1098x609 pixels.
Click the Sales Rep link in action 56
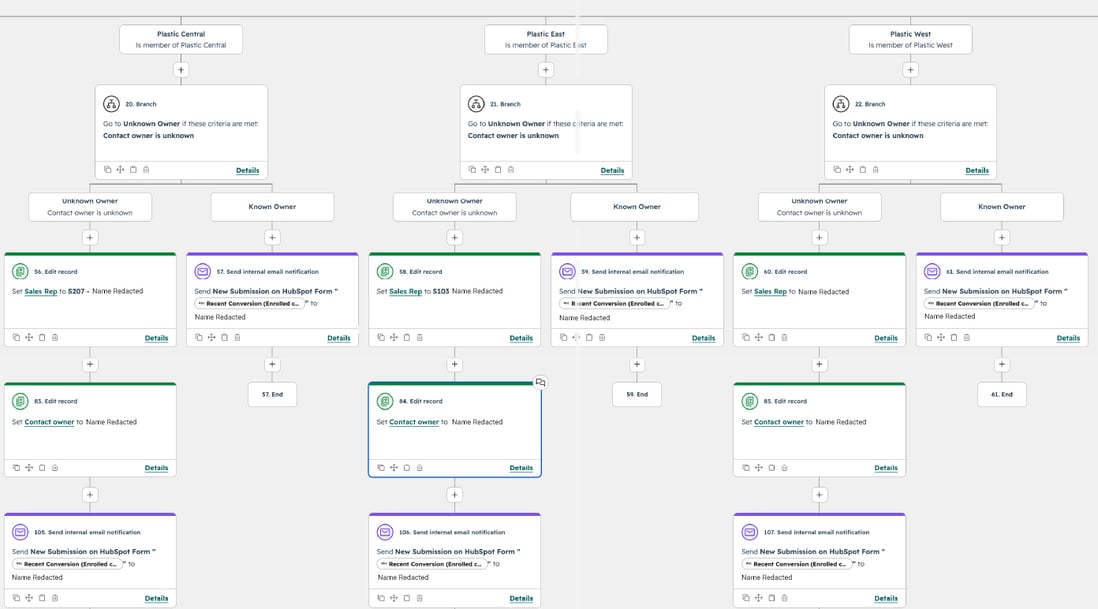(x=41, y=291)
